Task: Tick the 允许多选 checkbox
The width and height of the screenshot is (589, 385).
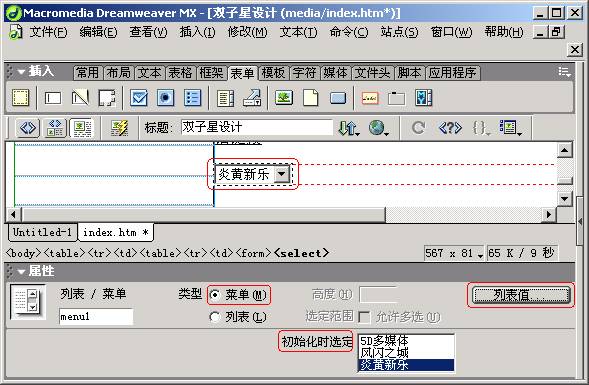Action: (x=364, y=317)
